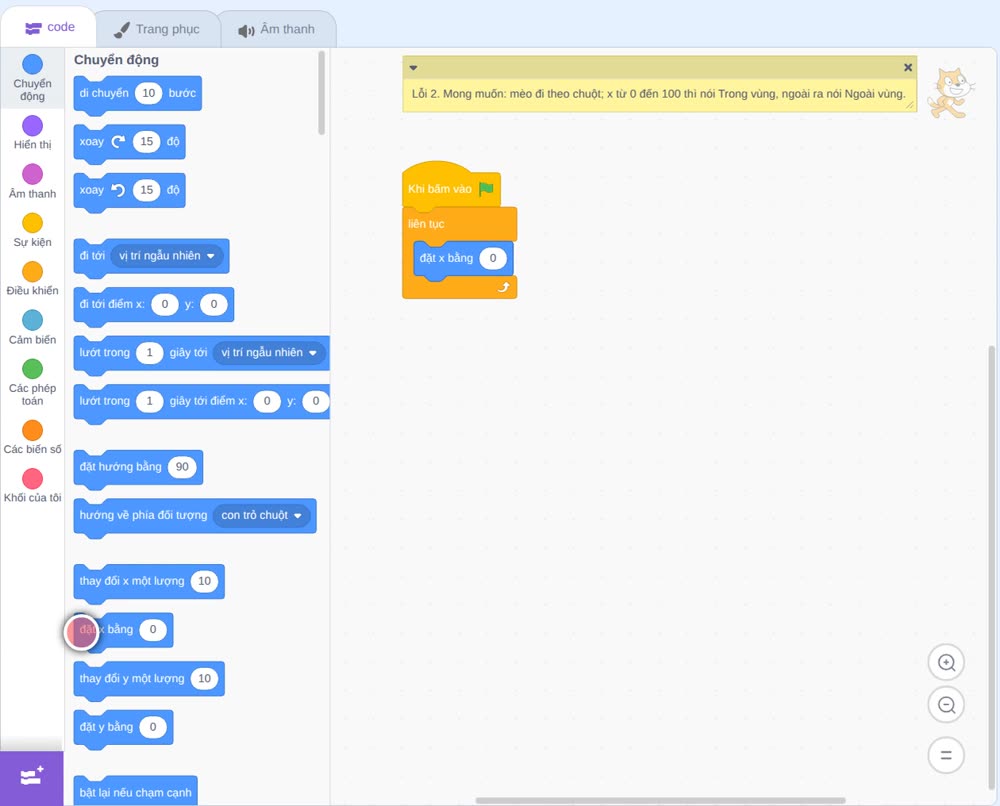Select the Điều khiển category circle
Image resolution: width=1000 pixels, height=806 pixels.
click(33, 272)
